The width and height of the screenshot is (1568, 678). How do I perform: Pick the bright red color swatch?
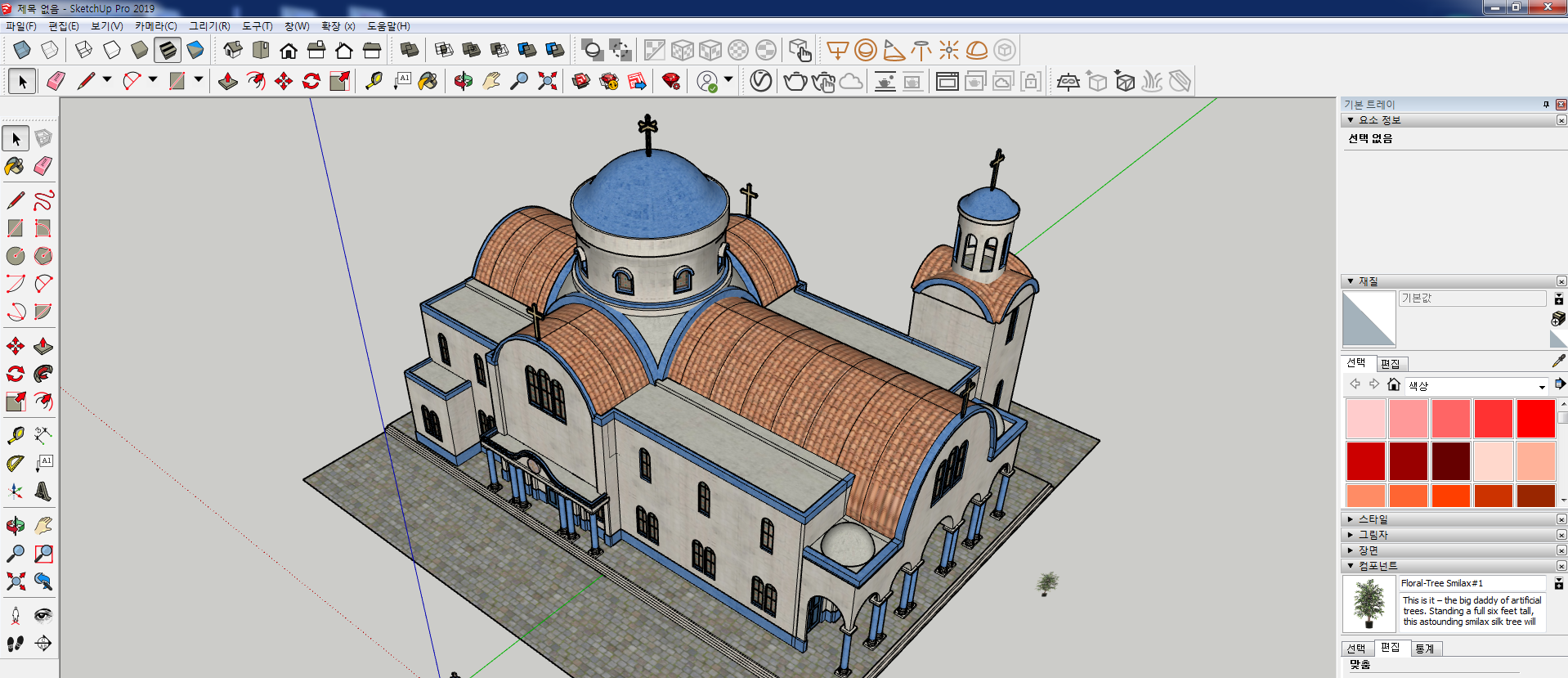click(x=1535, y=419)
